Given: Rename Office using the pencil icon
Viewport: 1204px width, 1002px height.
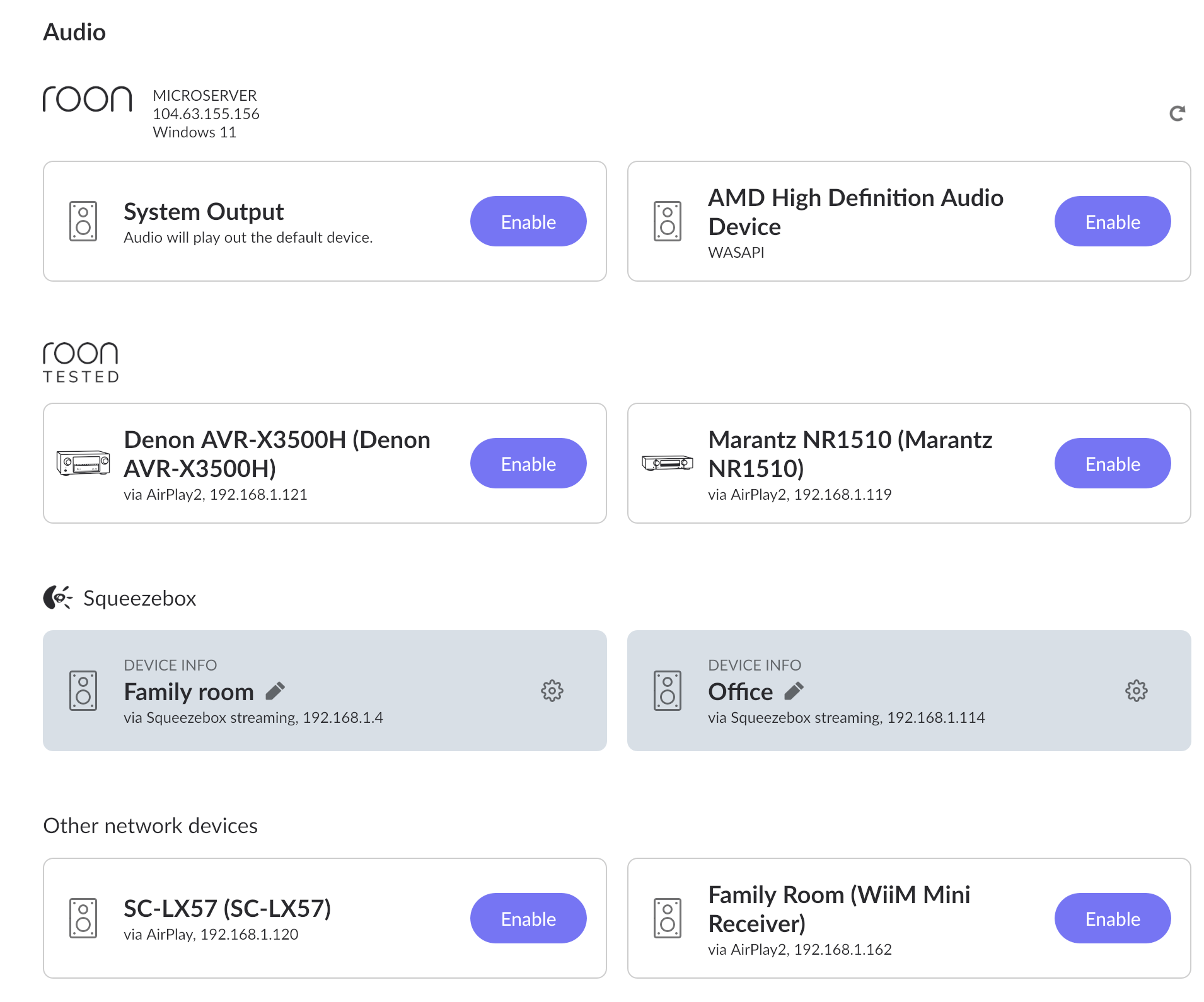Looking at the screenshot, I should pyautogui.click(x=794, y=691).
